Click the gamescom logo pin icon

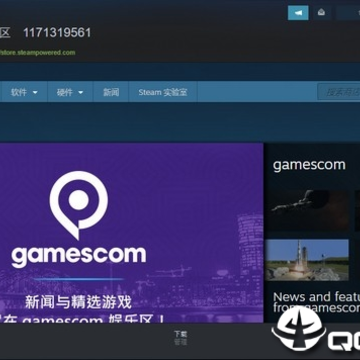79,205
